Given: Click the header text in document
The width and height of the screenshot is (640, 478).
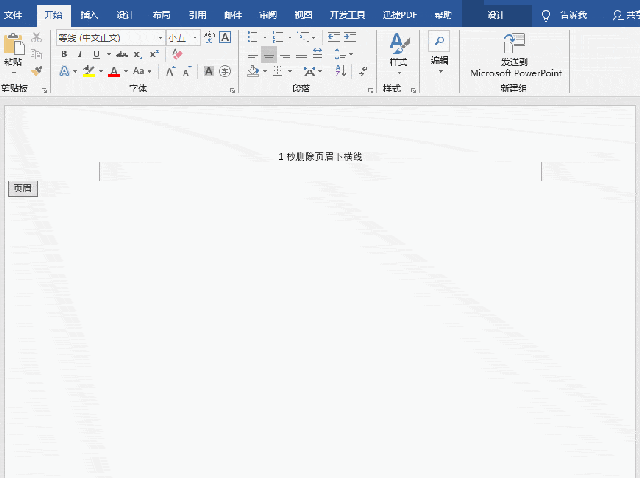Looking at the screenshot, I should (x=320, y=157).
